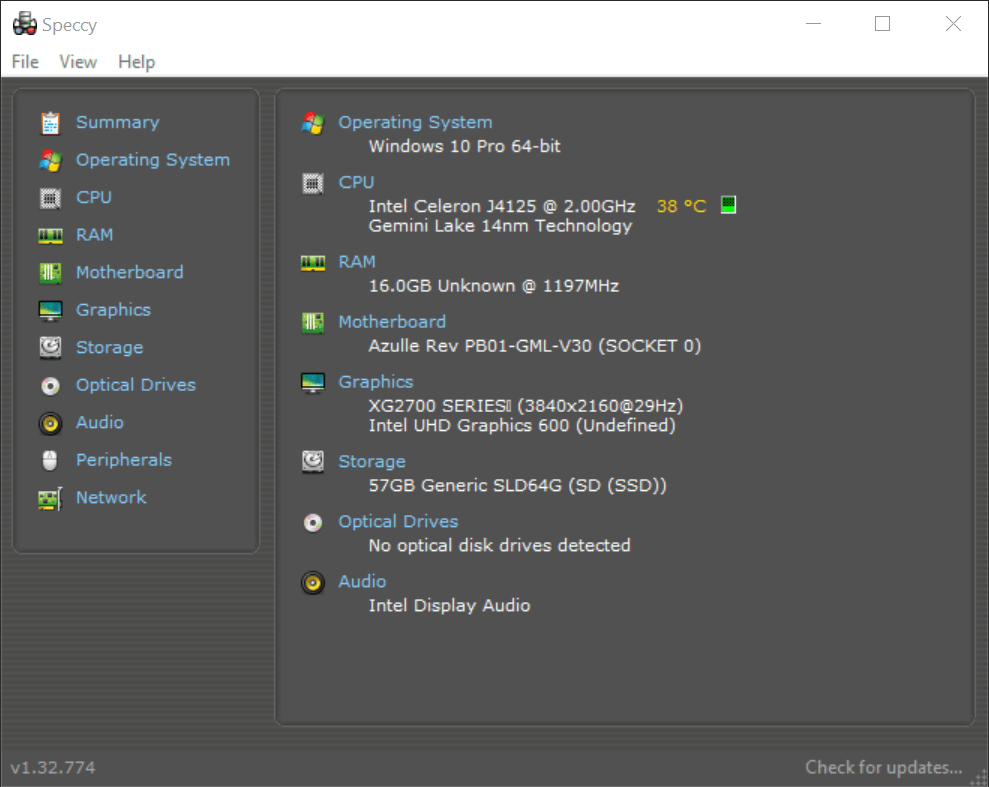Open the Operating System heading link in summary
Image resolution: width=989 pixels, height=787 pixels.
415,122
